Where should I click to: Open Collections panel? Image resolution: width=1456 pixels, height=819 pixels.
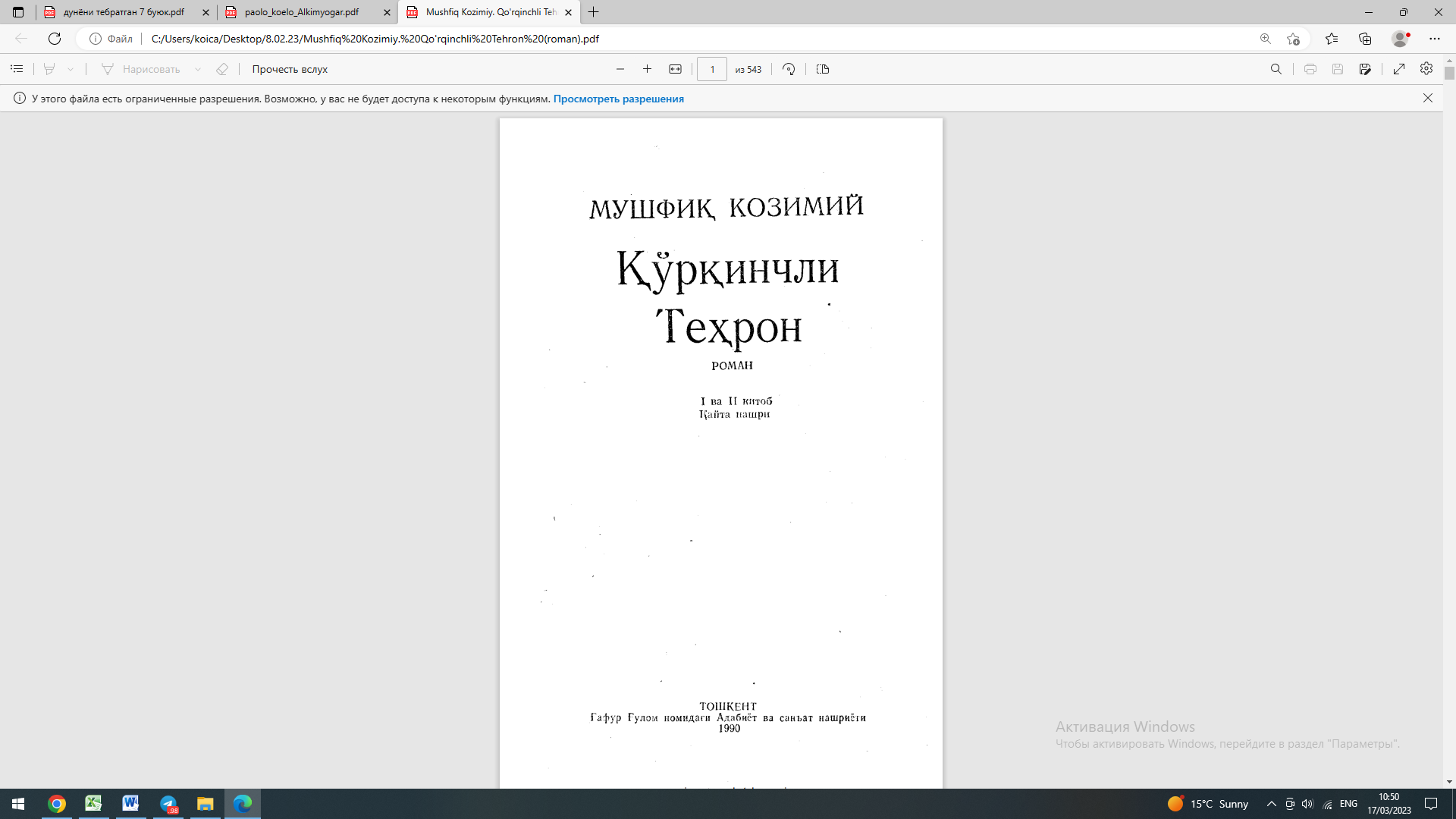pyautogui.click(x=1366, y=39)
